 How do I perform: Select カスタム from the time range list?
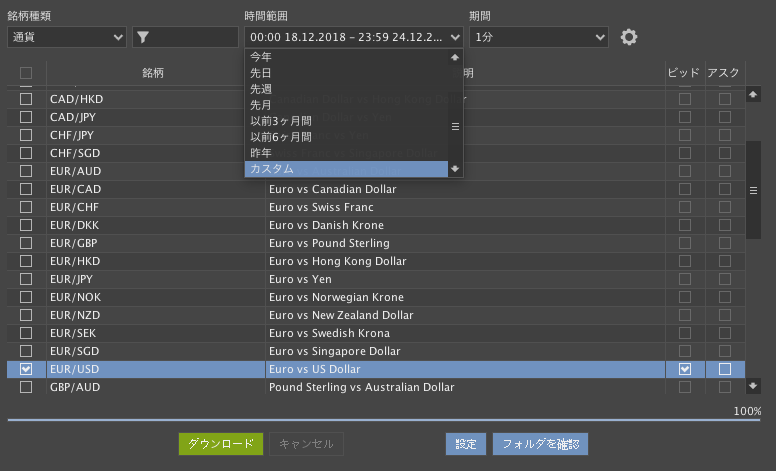345,169
